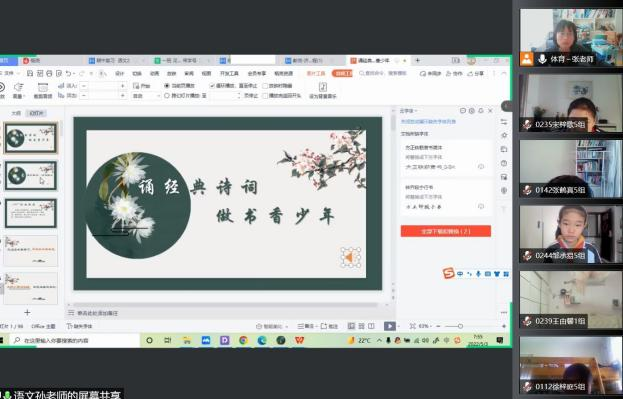Click the red download and replace all button

point(446,231)
